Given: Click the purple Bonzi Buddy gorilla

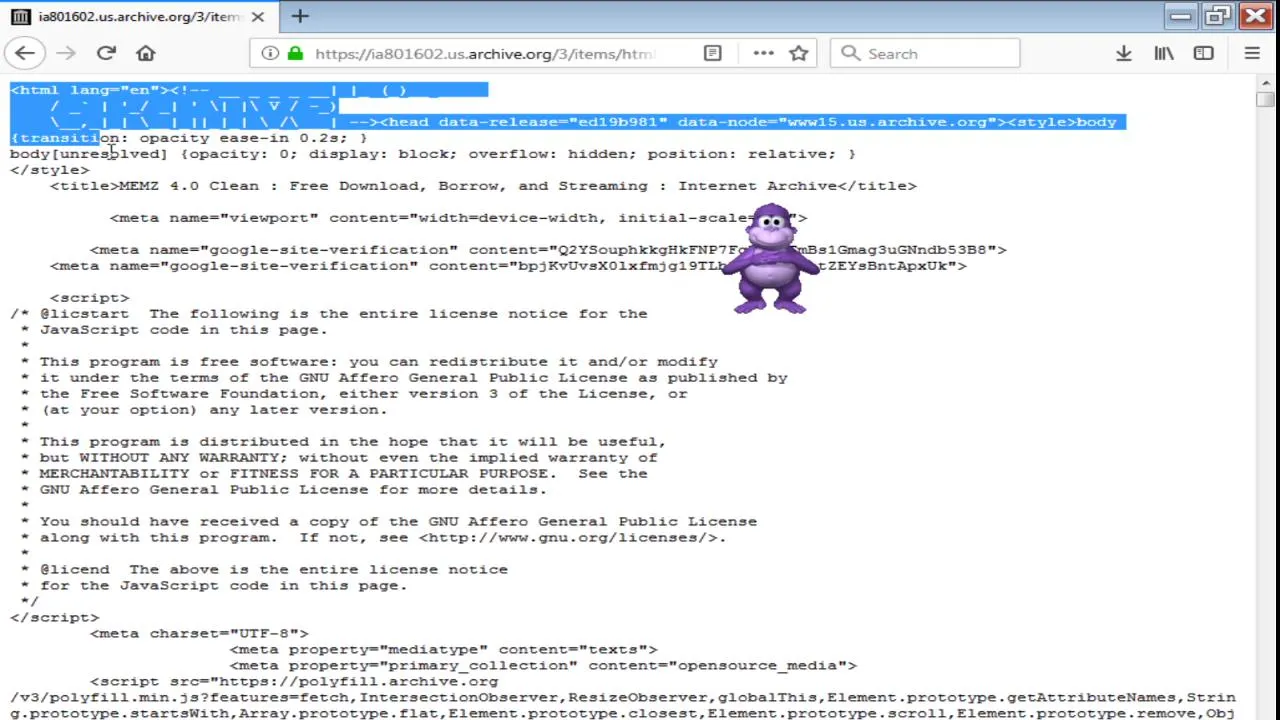Looking at the screenshot, I should tap(770, 259).
